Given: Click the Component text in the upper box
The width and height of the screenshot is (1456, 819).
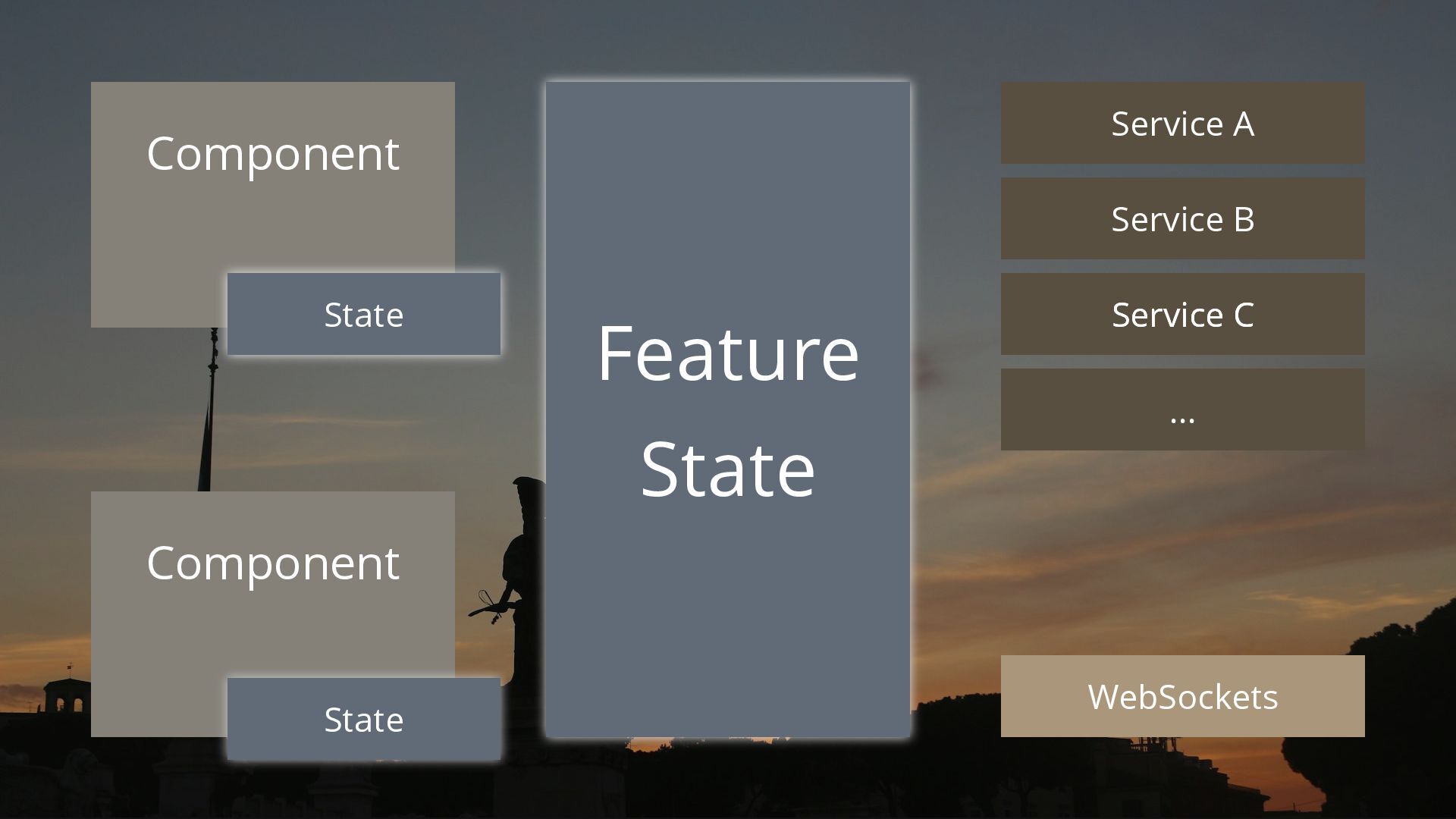Looking at the screenshot, I should click(273, 155).
